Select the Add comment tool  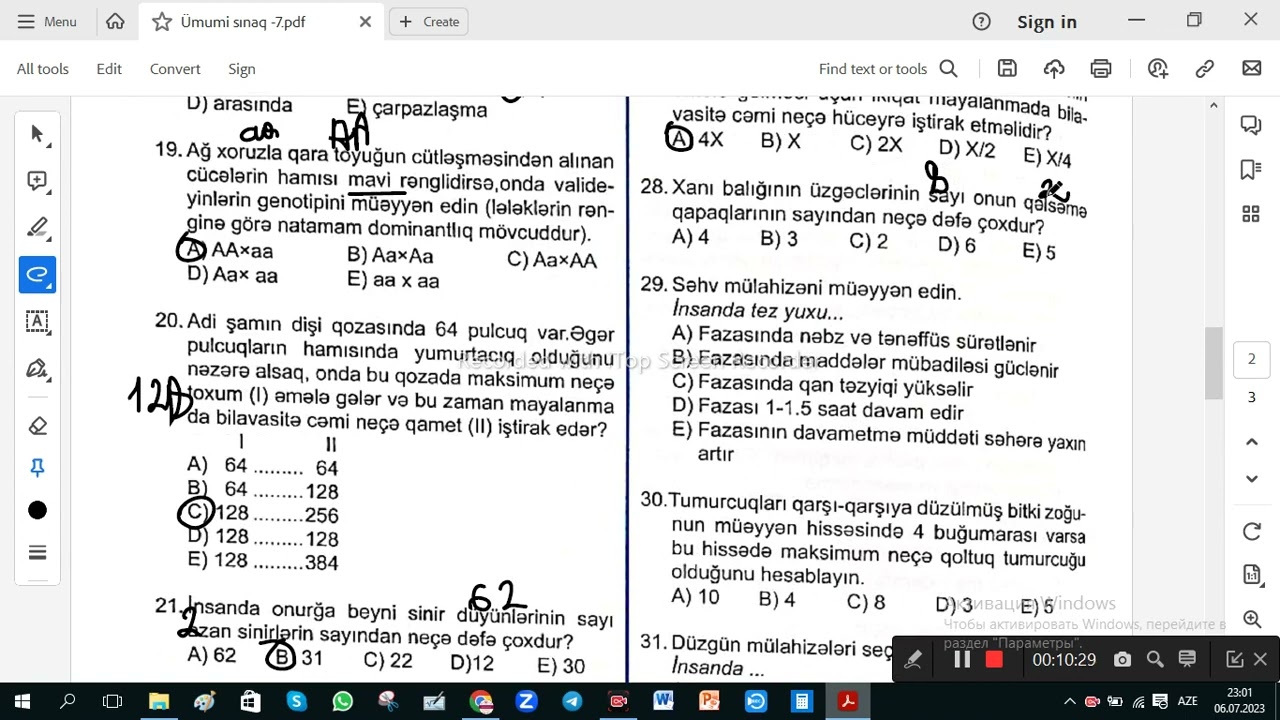[37, 181]
